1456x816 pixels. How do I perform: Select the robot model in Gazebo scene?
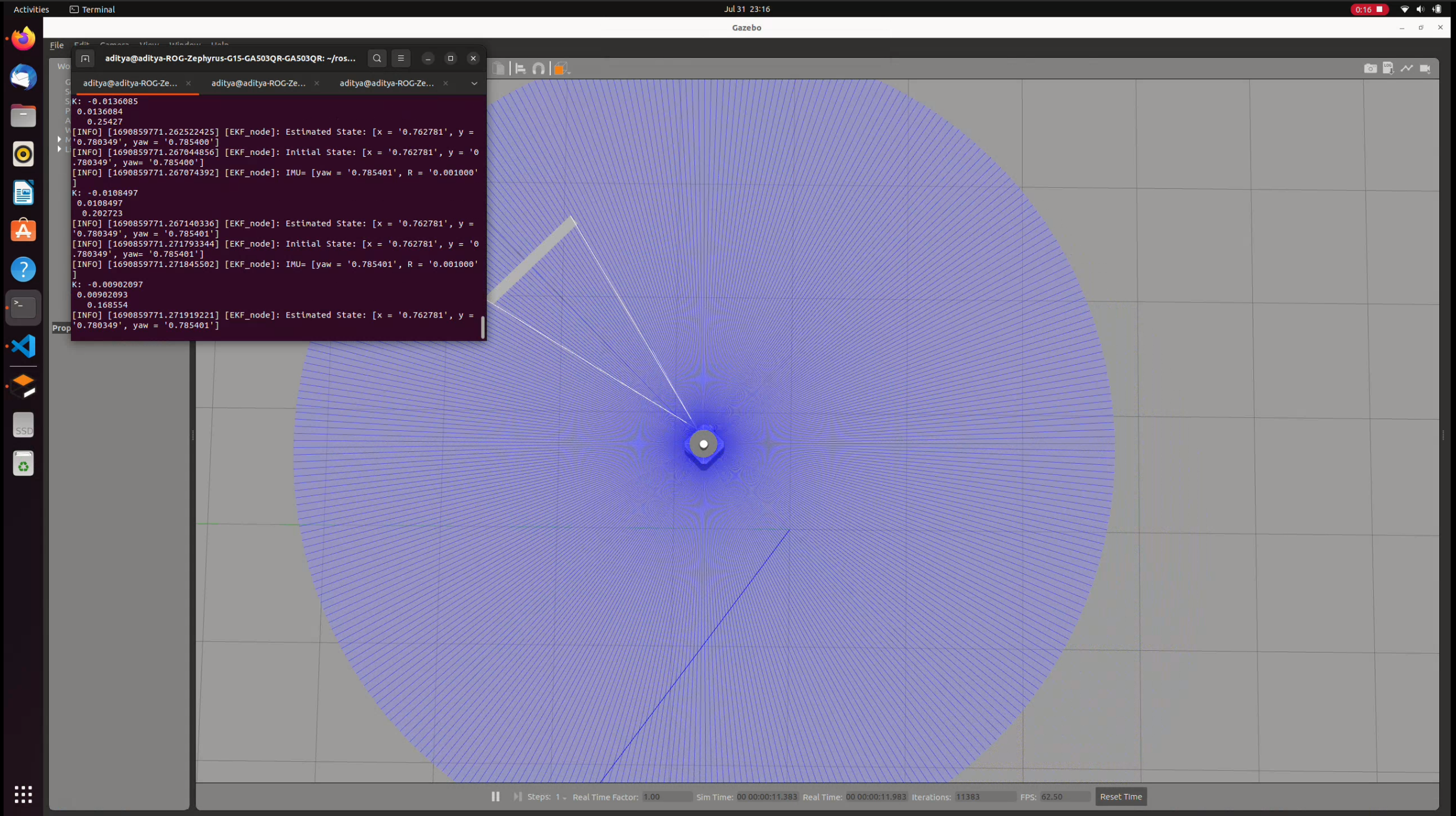click(704, 445)
